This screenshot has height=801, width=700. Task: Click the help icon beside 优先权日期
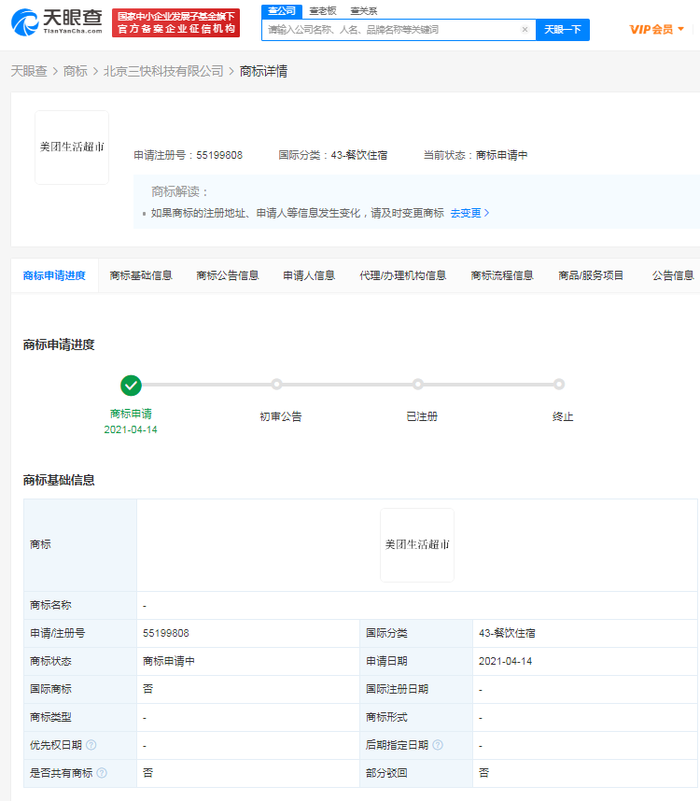91,745
